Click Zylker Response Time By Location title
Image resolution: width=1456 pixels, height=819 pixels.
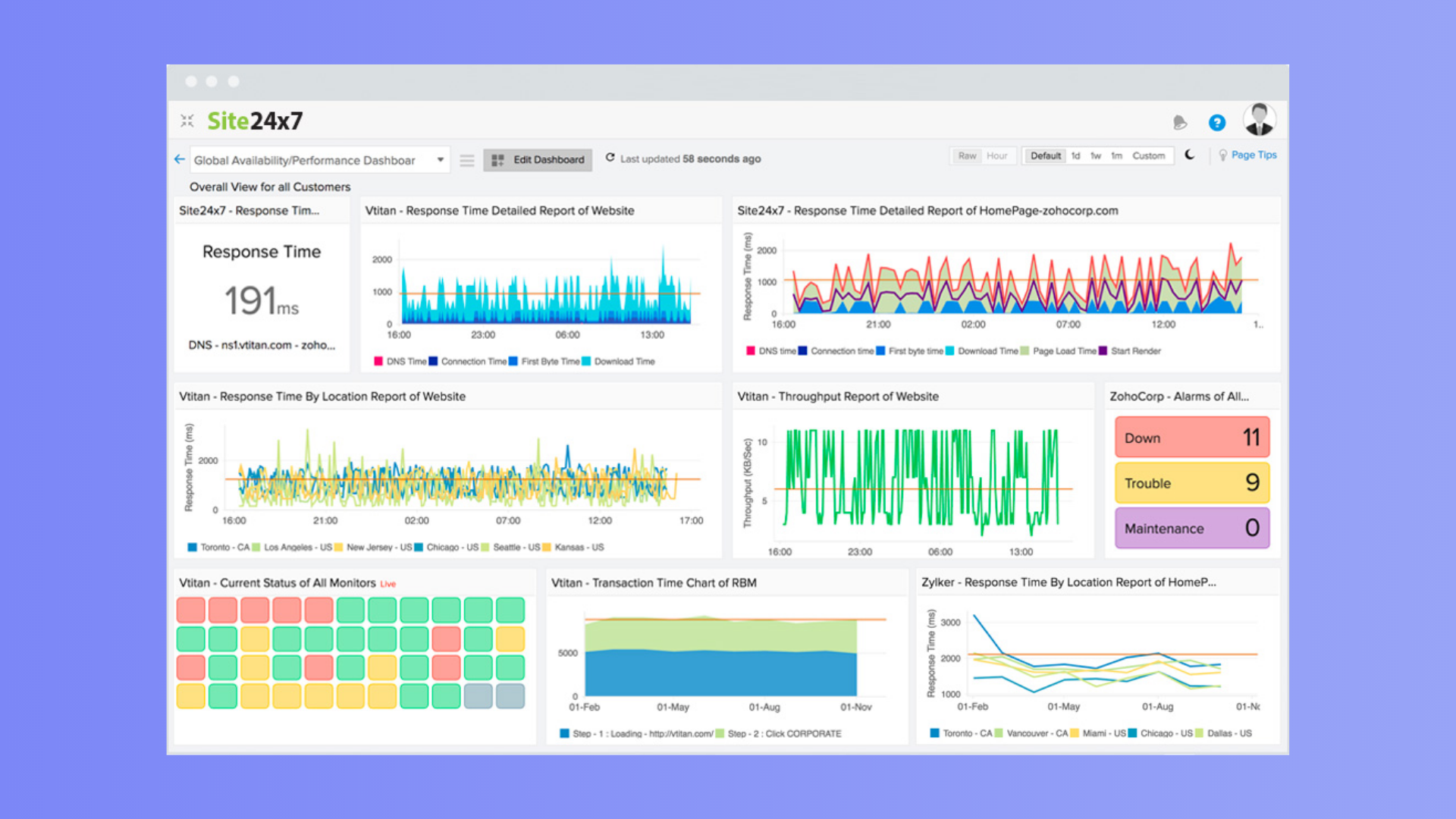(x=1068, y=582)
